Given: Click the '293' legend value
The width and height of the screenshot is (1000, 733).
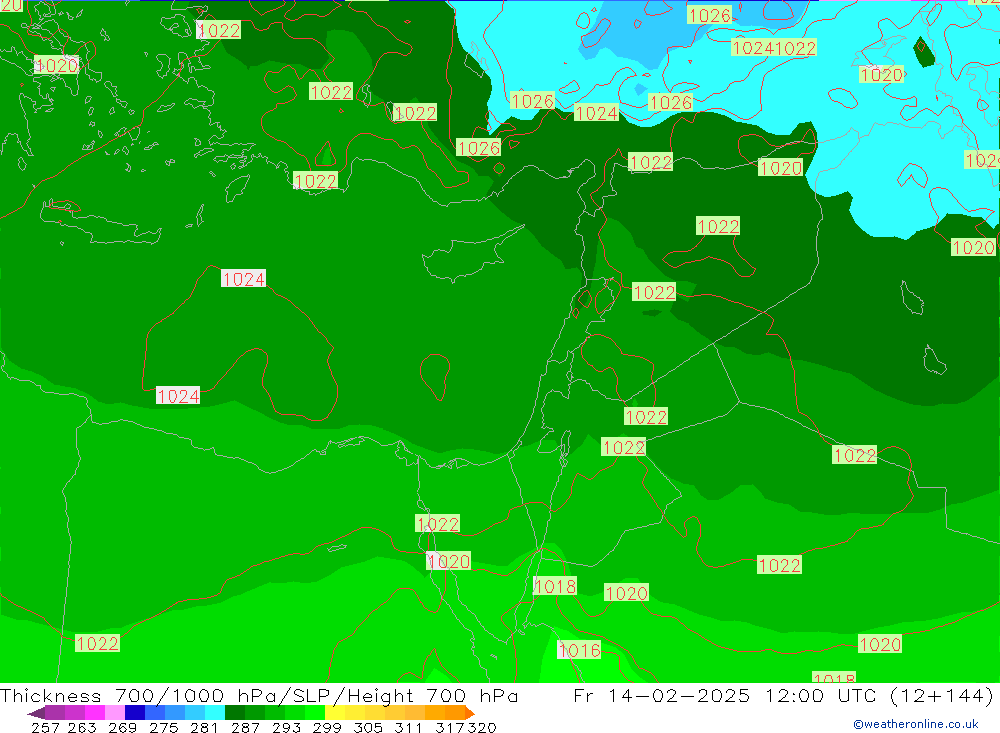Looking at the screenshot, I should pos(286,727).
